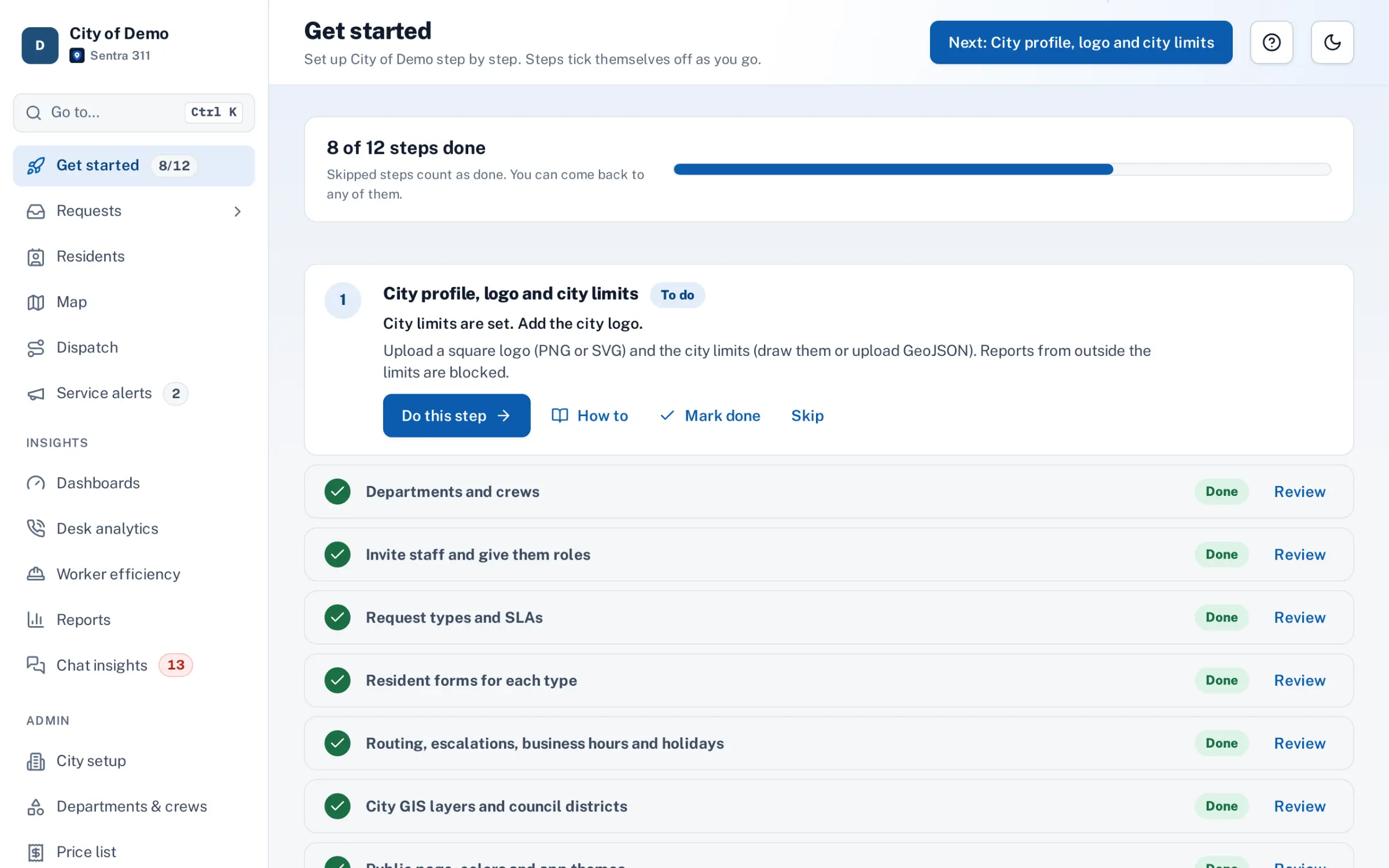The height and width of the screenshot is (868, 1389).
Task: Review the Request types and SLAs step
Action: coord(1300,617)
